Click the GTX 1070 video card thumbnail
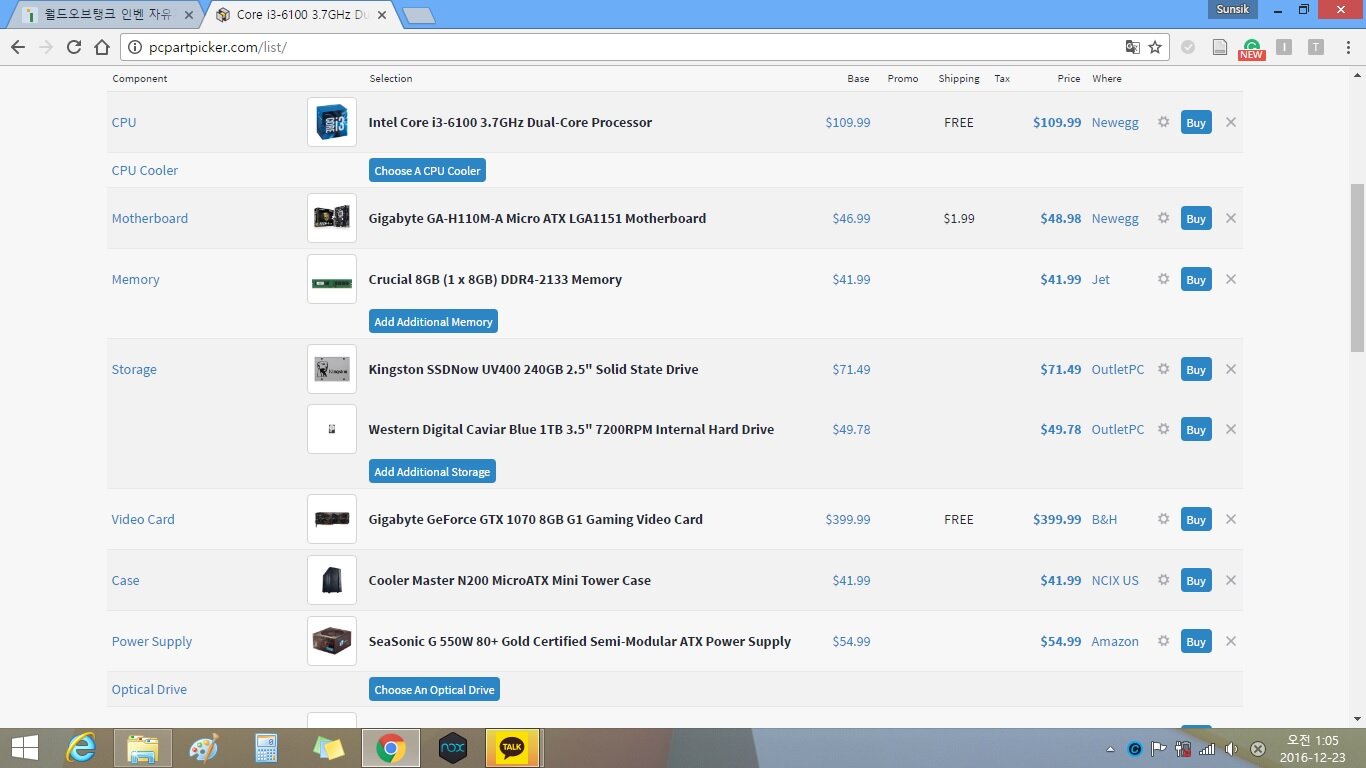Image resolution: width=1366 pixels, height=768 pixels. point(332,519)
